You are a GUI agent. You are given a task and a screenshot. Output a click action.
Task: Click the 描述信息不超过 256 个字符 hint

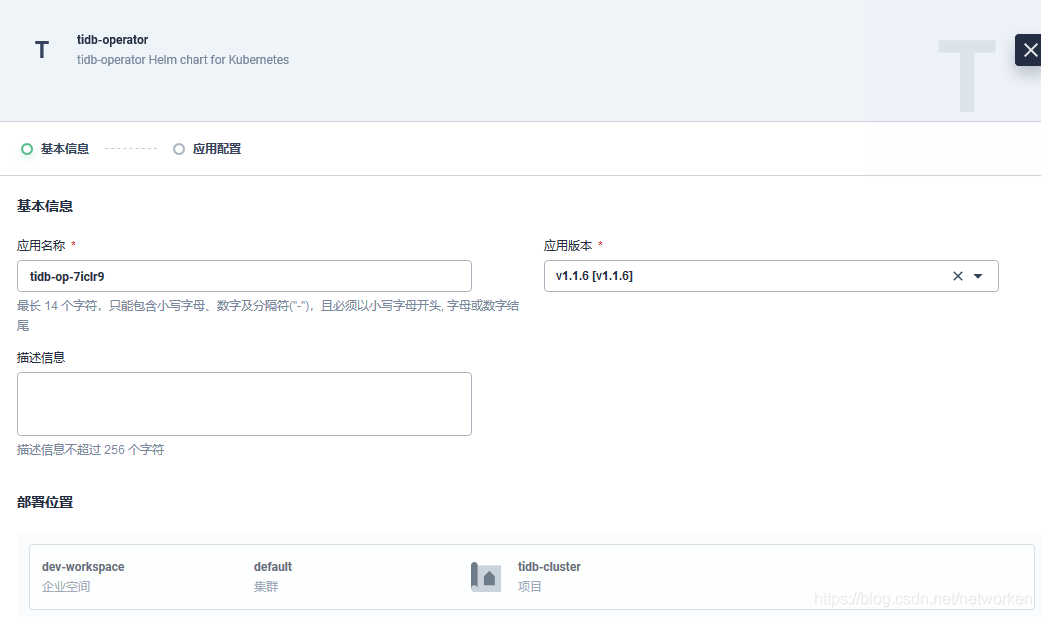pos(90,450)
